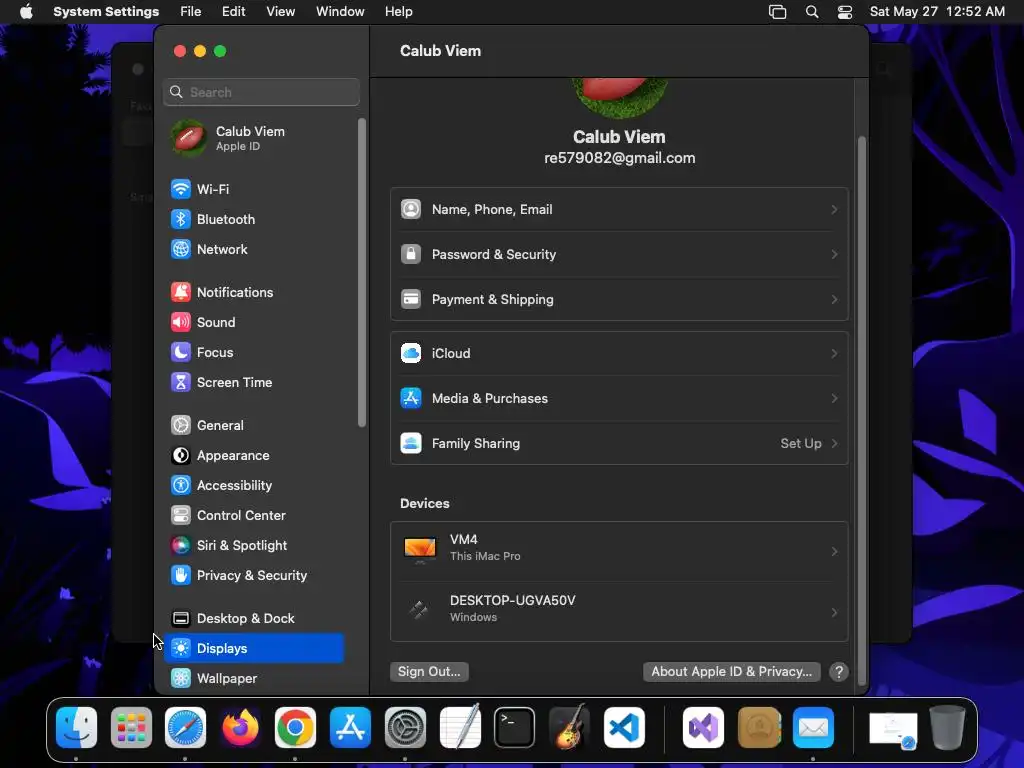The height and width of the screenshot is (768, 1024).
Task: Open Contacts from the Dock
Action: click(x=759, y=728)
